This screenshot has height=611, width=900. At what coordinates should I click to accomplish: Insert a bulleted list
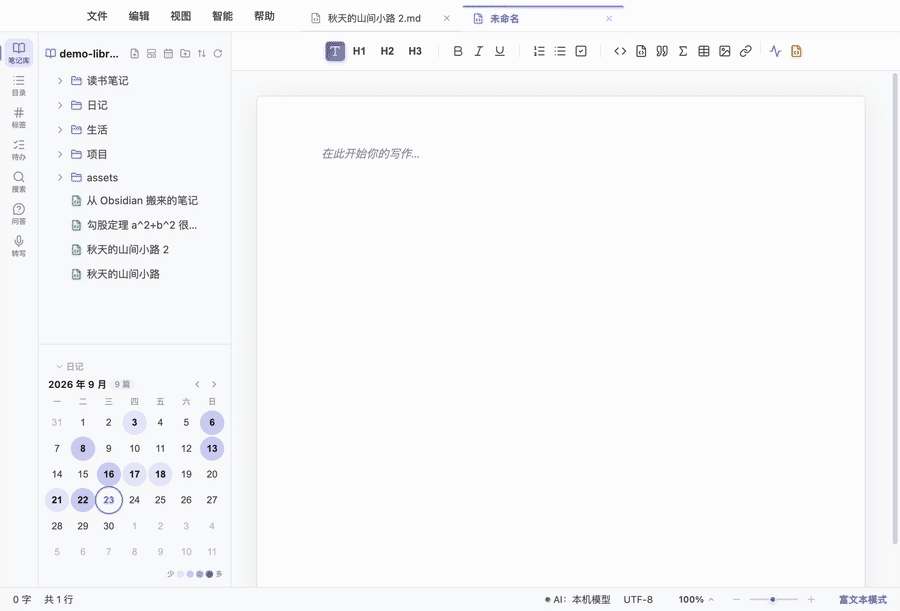560,51
